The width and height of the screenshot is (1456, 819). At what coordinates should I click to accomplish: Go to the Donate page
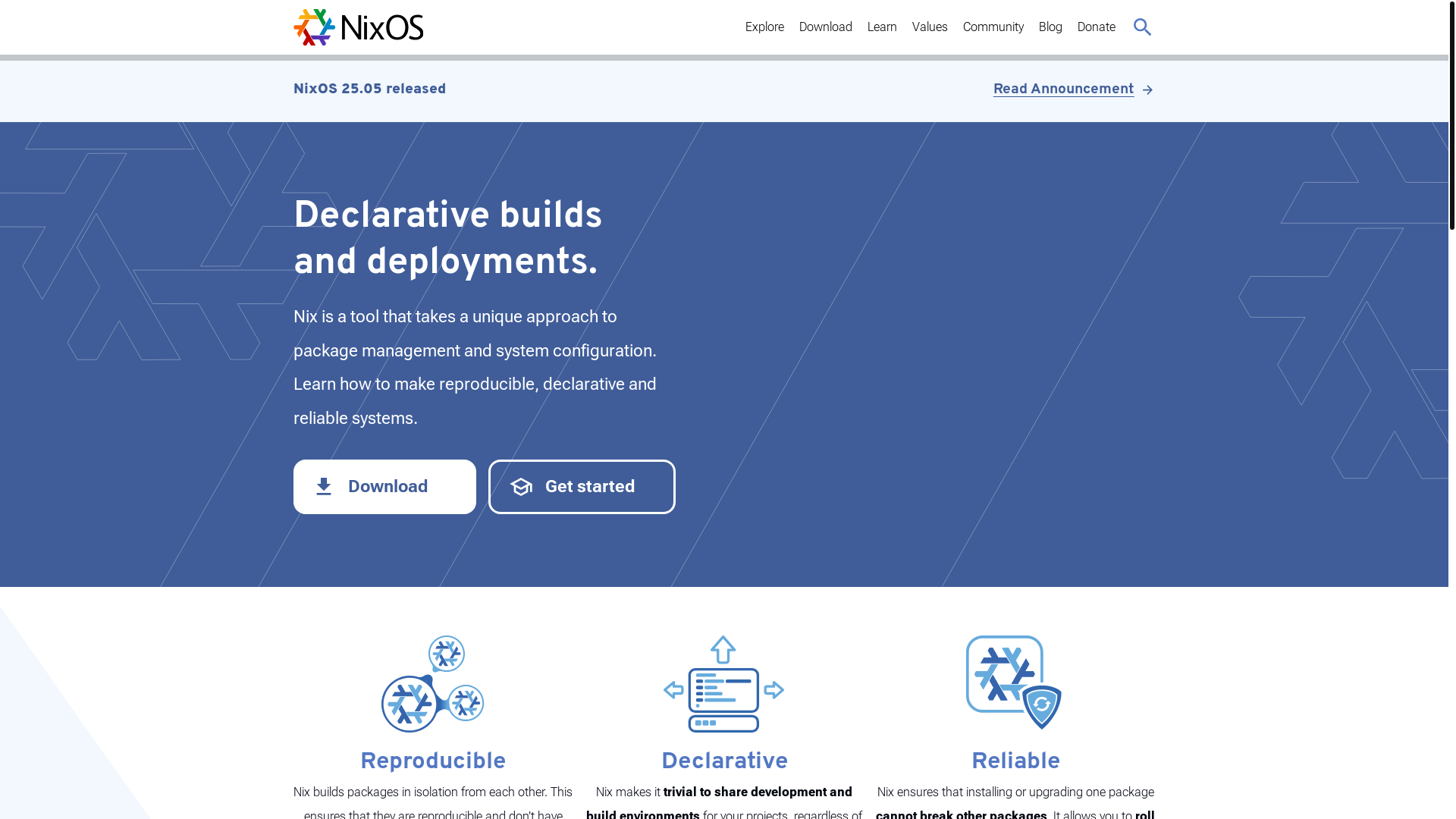click(1096, 27)
